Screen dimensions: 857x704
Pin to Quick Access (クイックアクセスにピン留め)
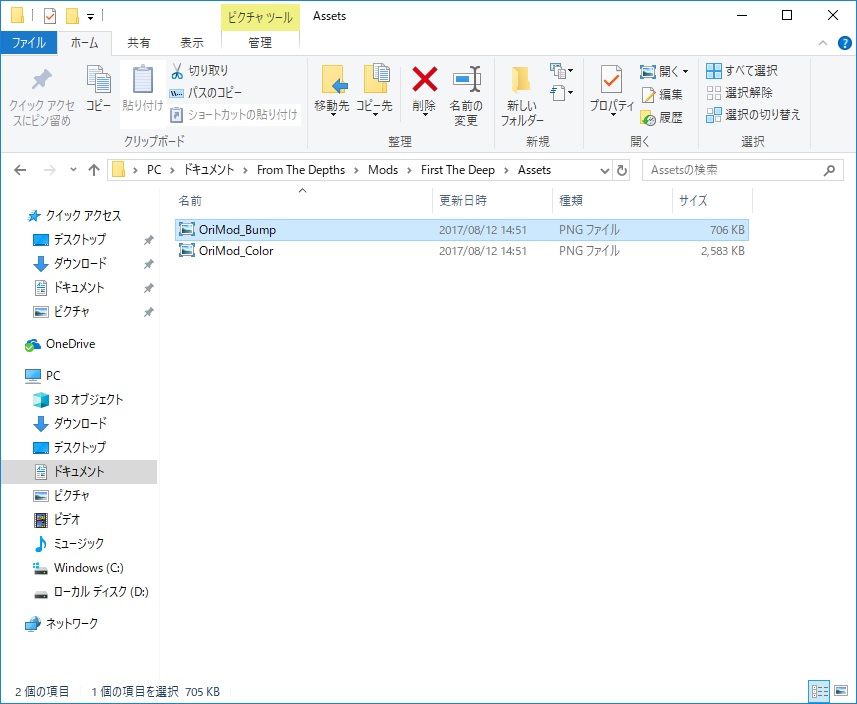(x=41, y=95)
